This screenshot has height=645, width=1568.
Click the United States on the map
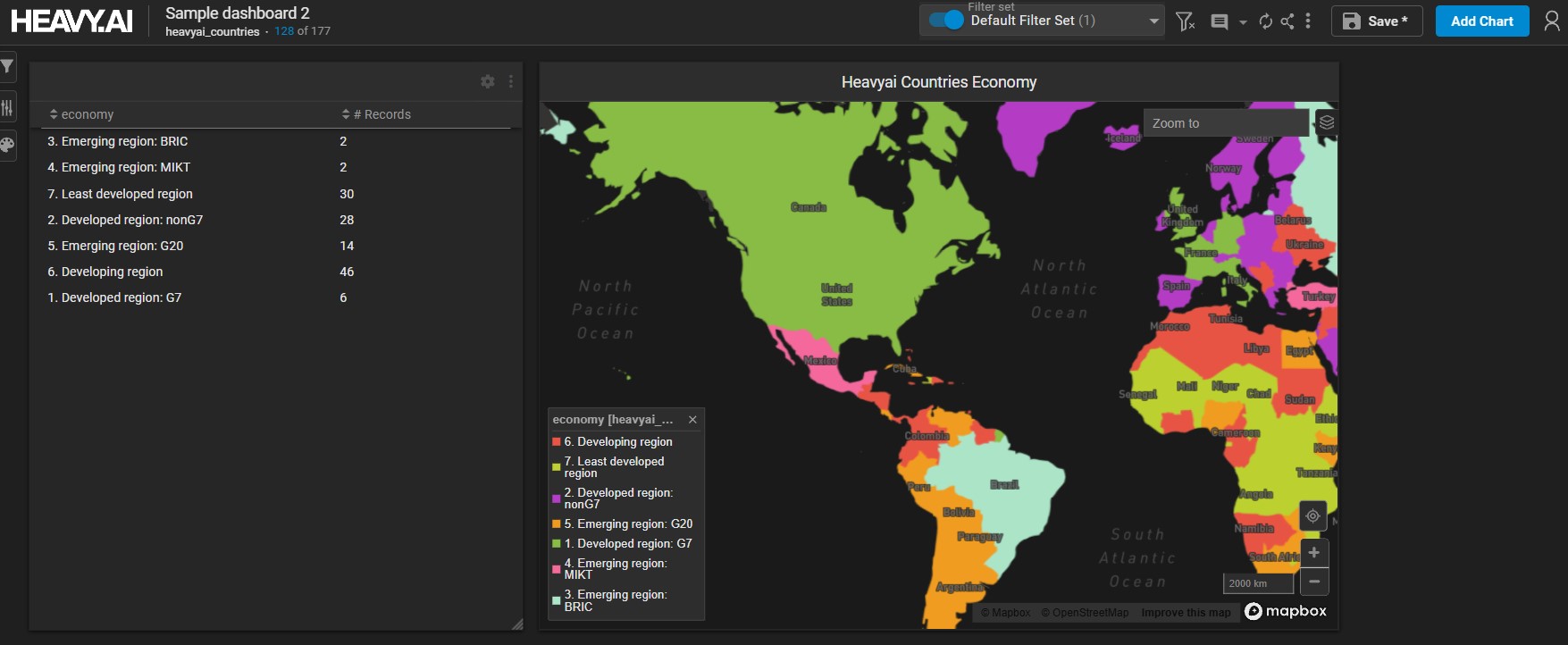click(x=837, y=295)
